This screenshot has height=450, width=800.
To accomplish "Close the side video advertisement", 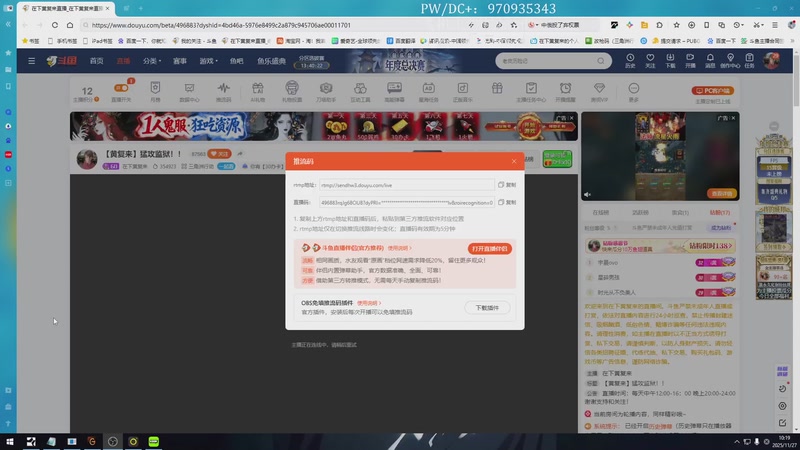I will tap(733, 118).
